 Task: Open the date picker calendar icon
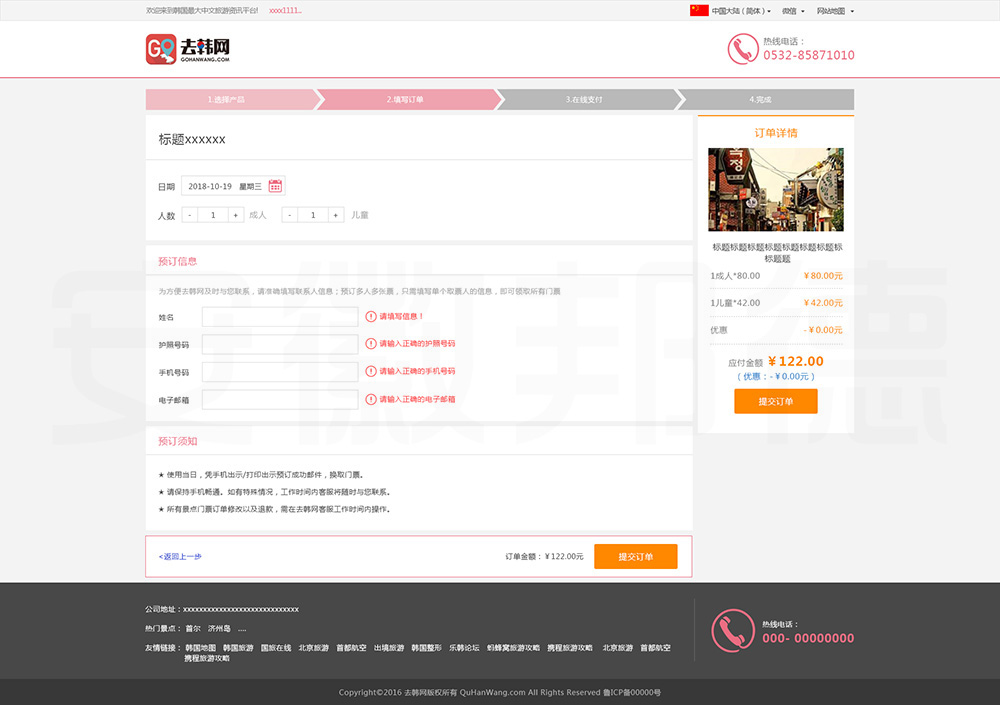click(x=275, y=186)
